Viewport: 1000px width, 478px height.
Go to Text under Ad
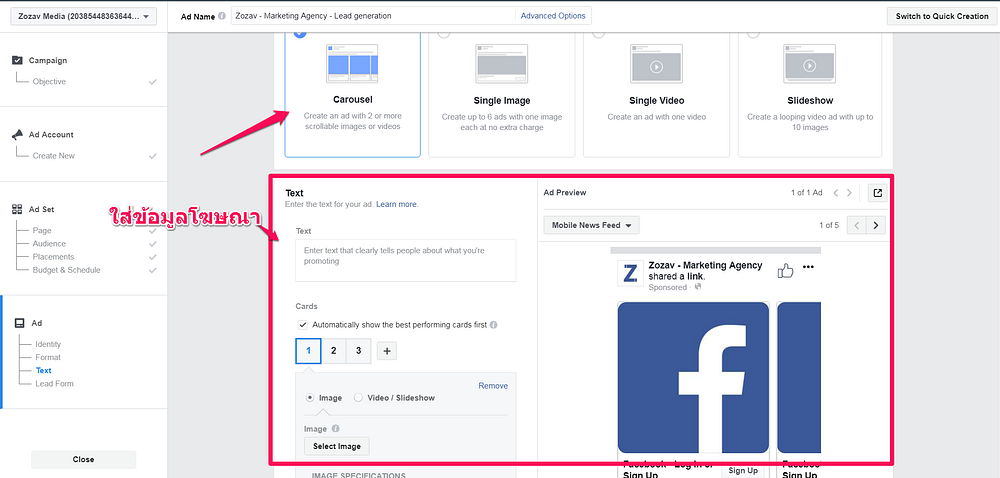[43, 370]
